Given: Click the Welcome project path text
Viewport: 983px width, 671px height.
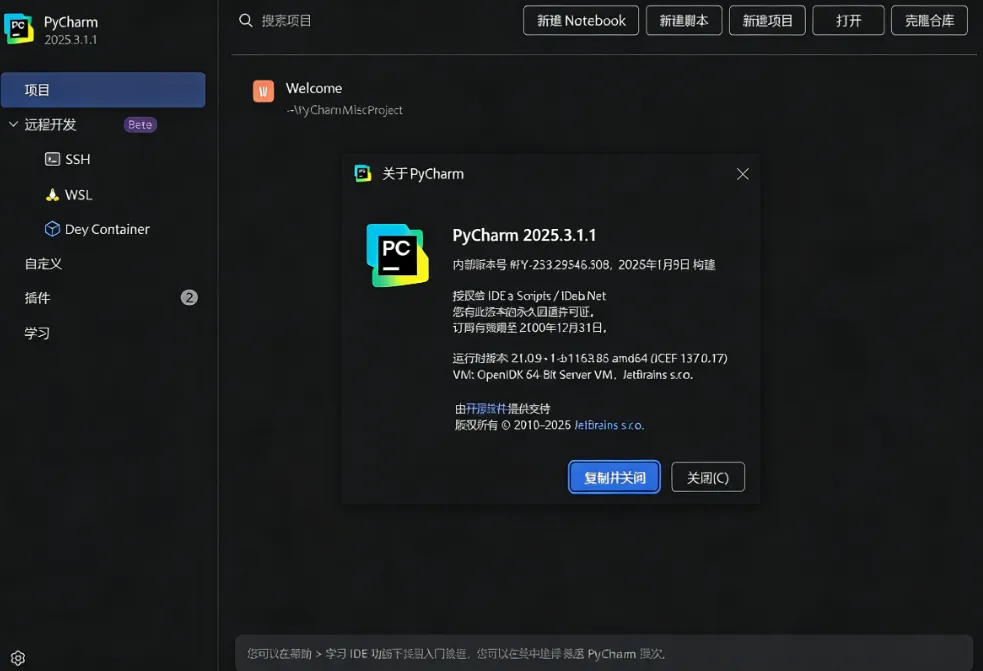Looking at the screenshot, I should click(x=344, y=110).
